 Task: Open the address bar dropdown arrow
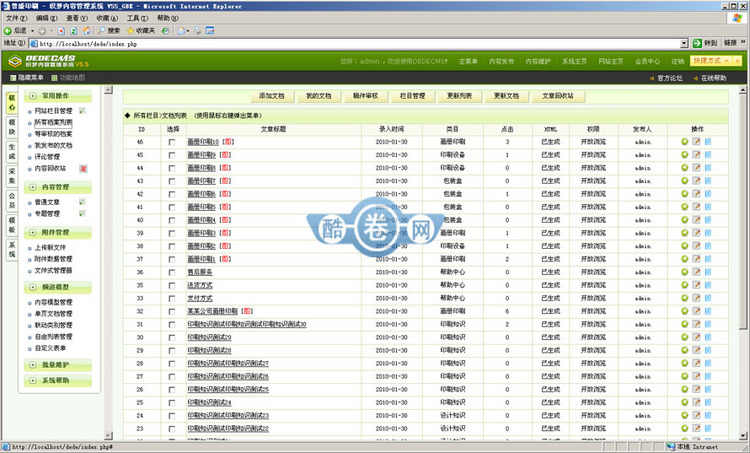point(684,44)
